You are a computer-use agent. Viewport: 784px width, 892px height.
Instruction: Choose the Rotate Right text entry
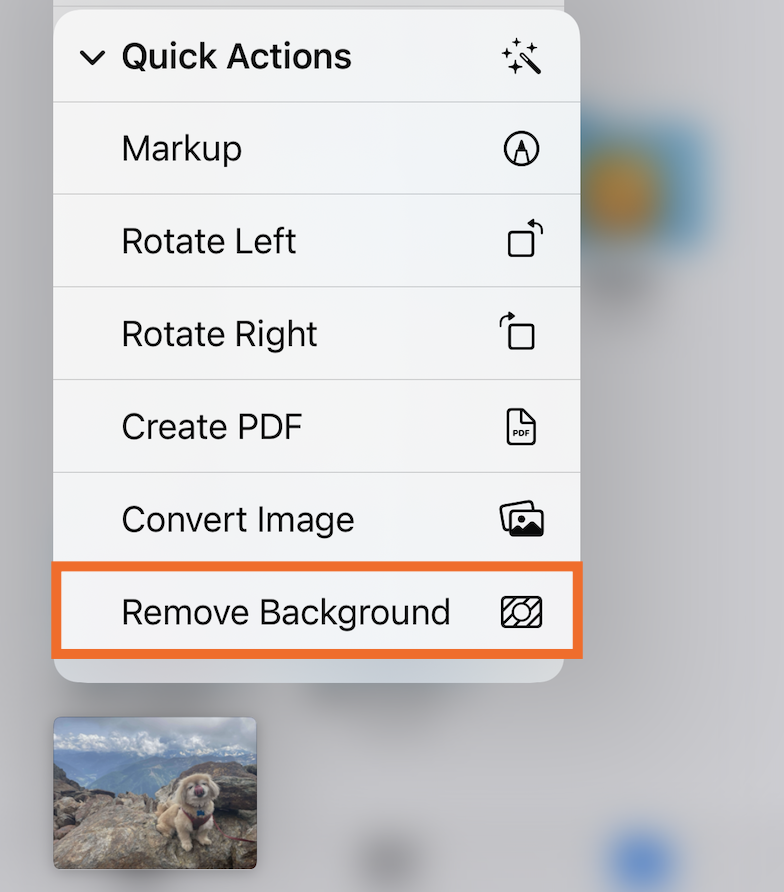point(220,334)
